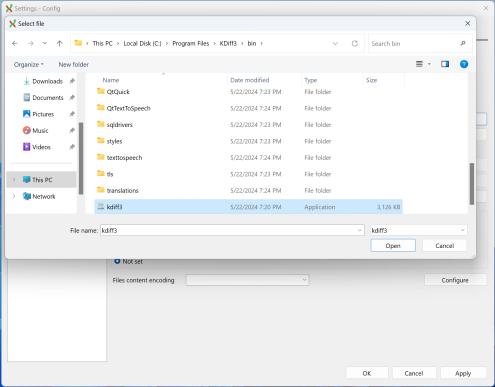This screenshot has height=387, width=495.
Task: Sort by Size column header
Action: (x=371, y=80)
